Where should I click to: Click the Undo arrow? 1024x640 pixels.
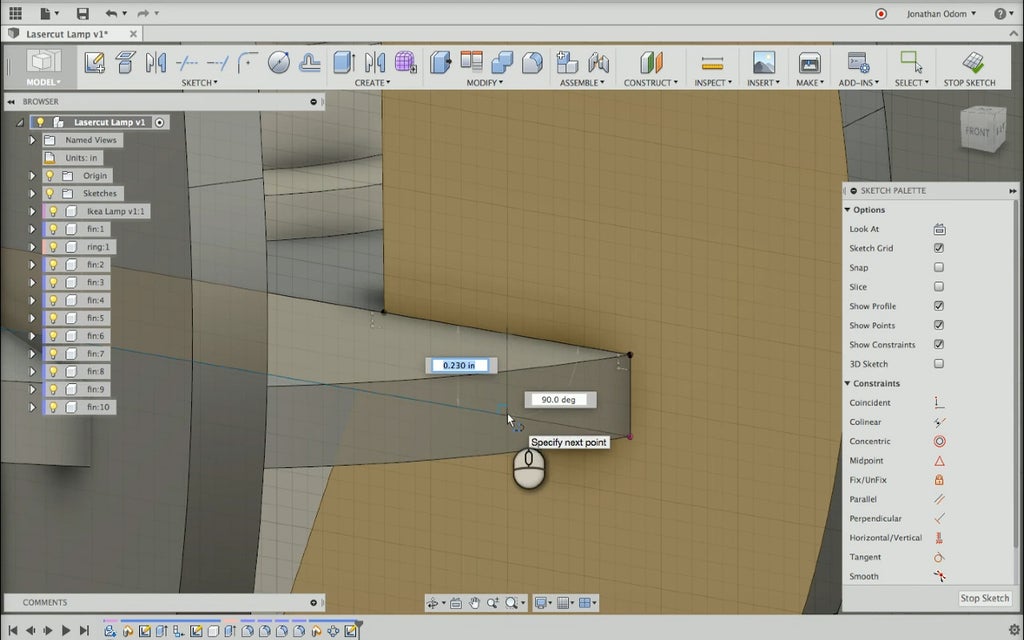111,13
